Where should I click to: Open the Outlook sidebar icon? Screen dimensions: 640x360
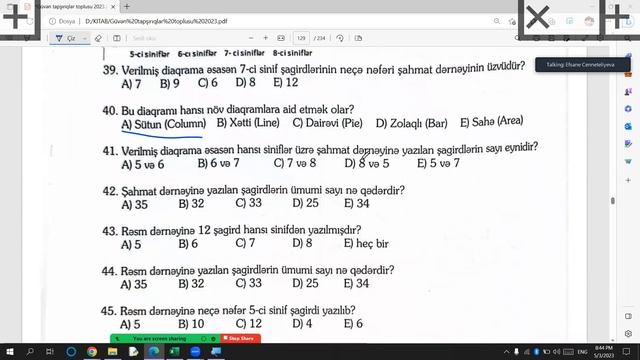click(x=628, y=127)
